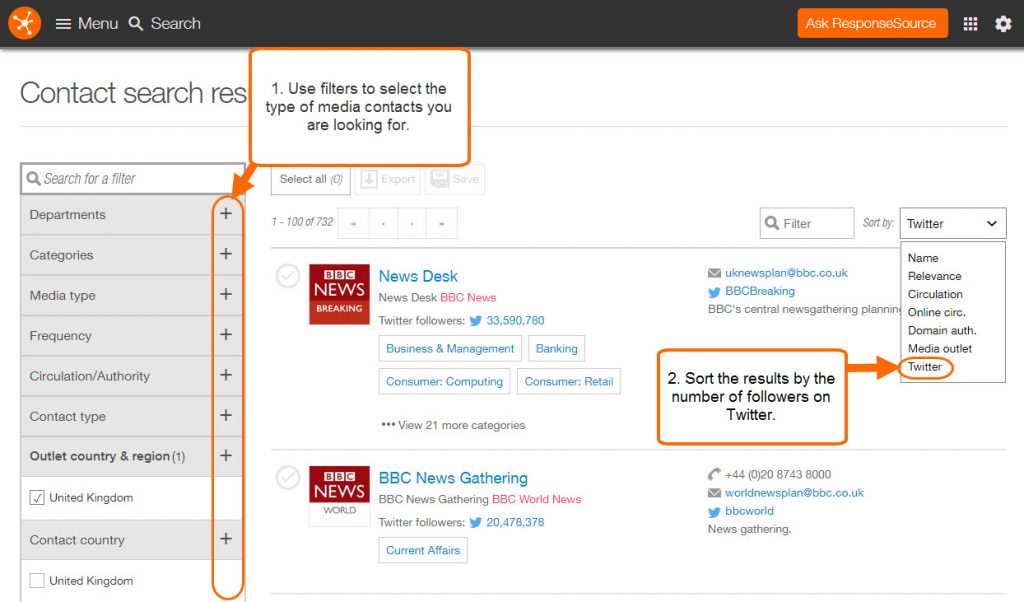Sort results by Domain auth.
The height and width of the screenshot is (602, 1024).
click(942, 330)
